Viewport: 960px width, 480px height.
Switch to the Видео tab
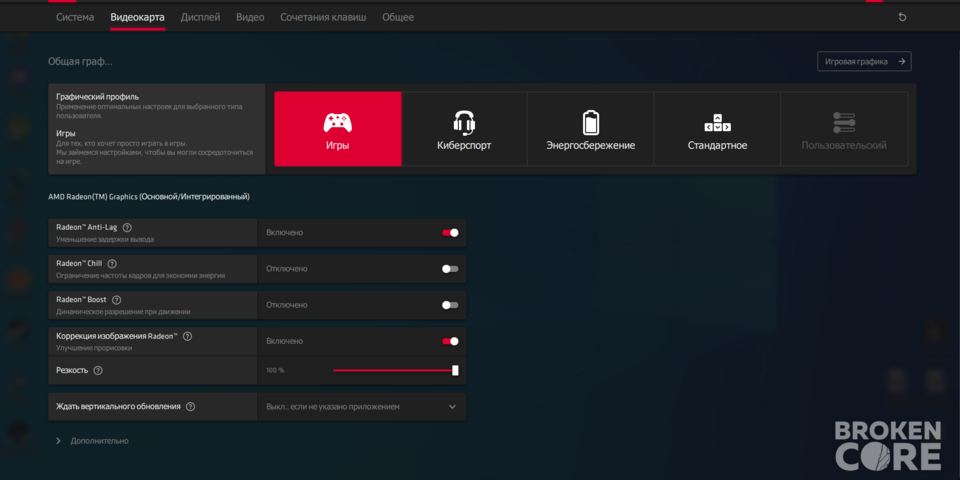[x=250, y=17]
